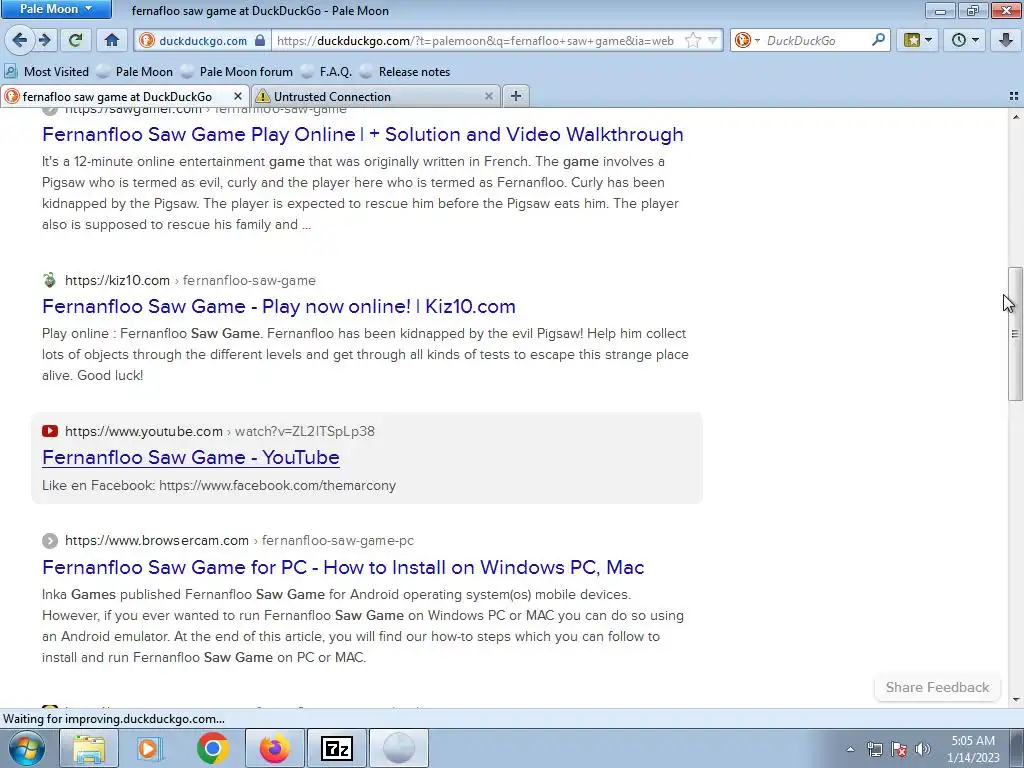The width and height of the screenshot is (1024, 768).
Task: Open the Pale Moon bookmark
Action: click(134, 72)
